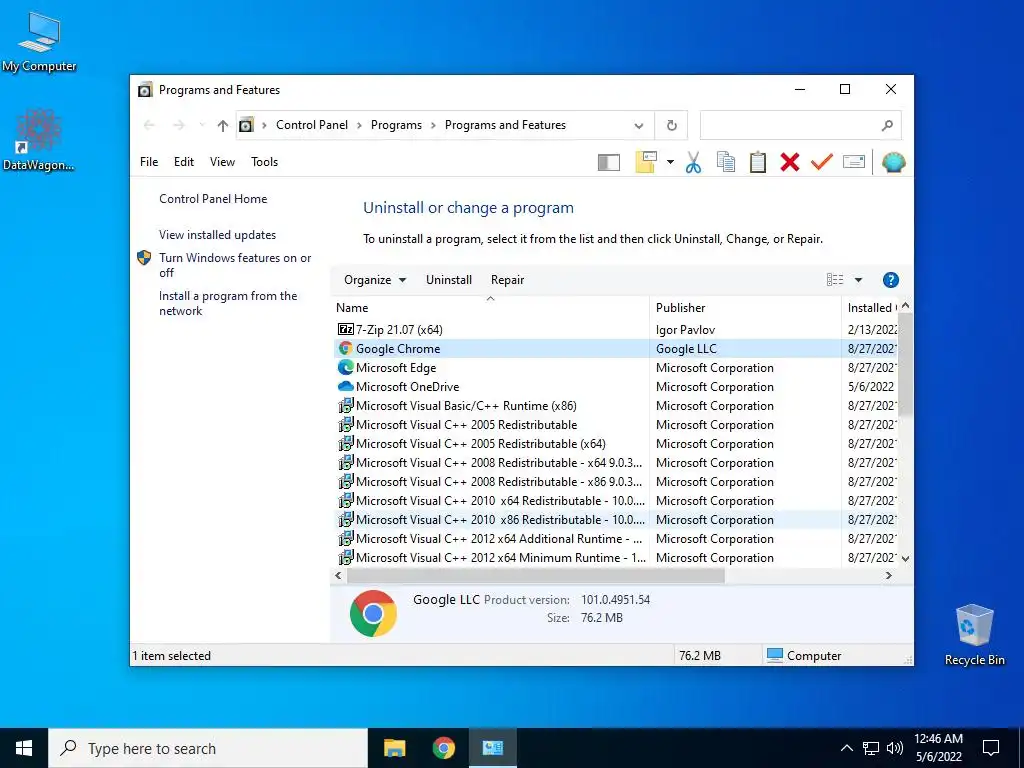Open the Organize dropdown

click(375, 280)
